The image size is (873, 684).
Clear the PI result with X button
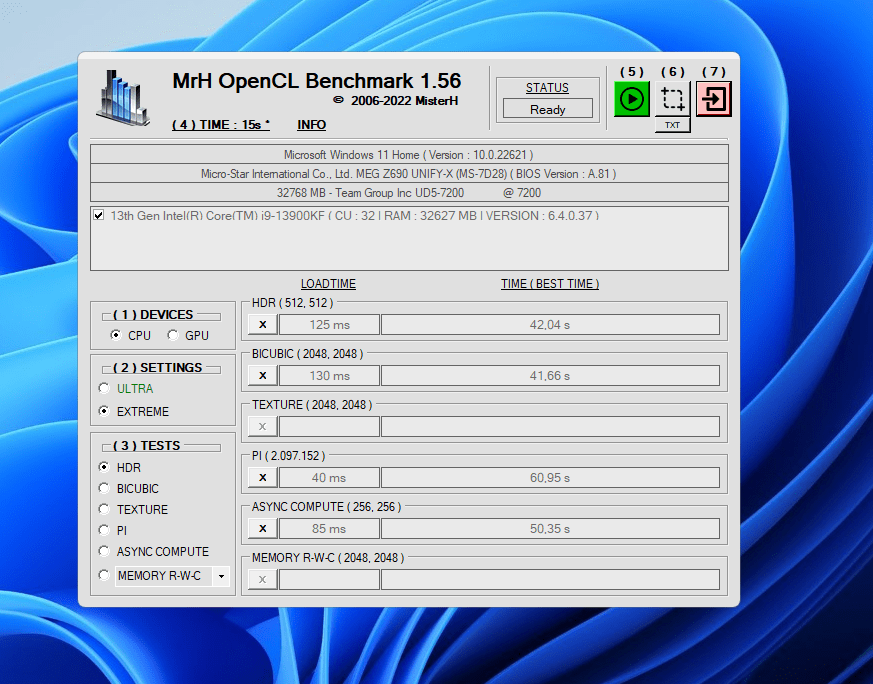[x=263, y=478]
